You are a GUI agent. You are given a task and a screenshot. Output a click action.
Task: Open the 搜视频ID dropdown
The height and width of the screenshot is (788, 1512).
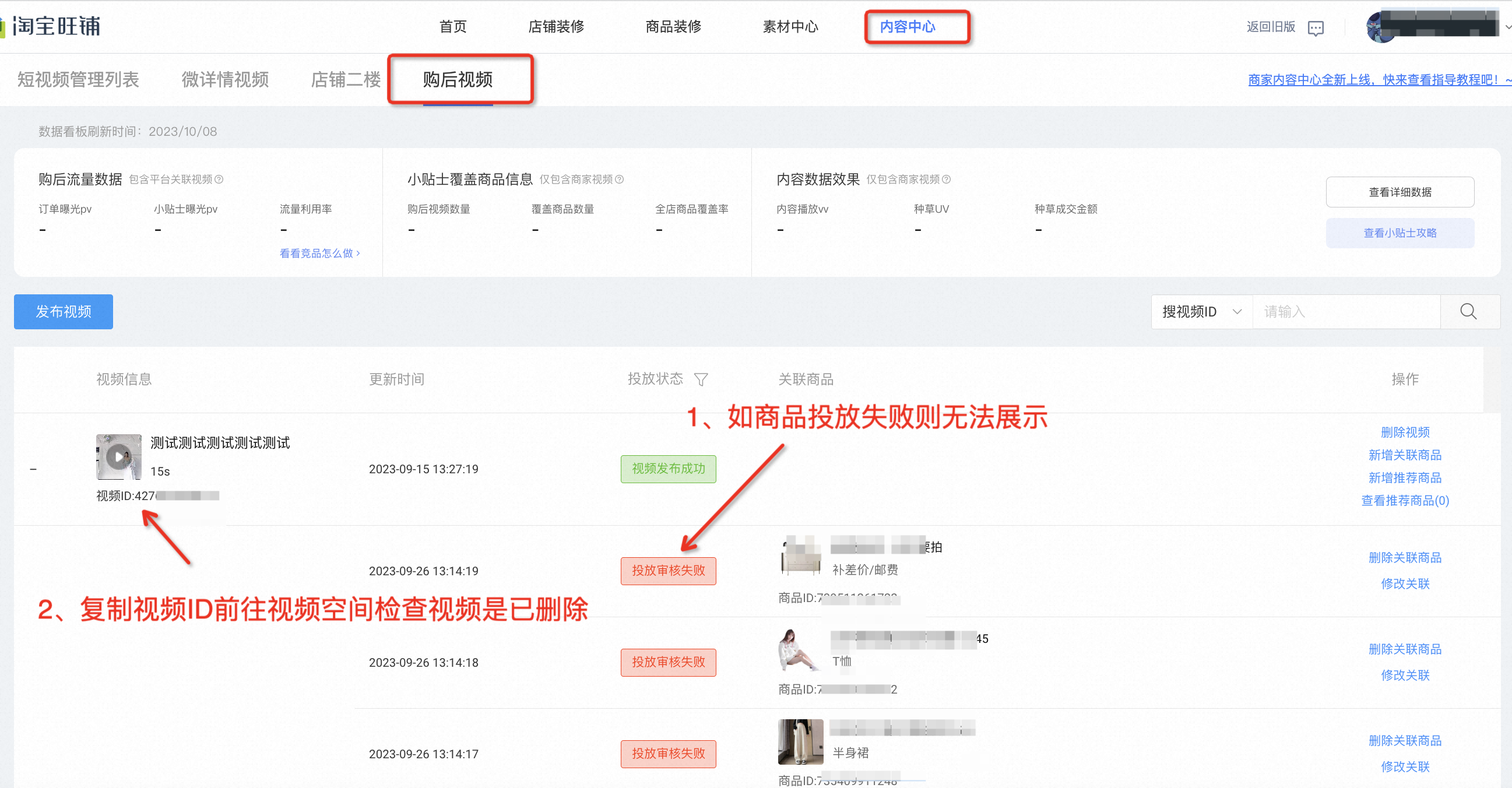coord(1201,312)
